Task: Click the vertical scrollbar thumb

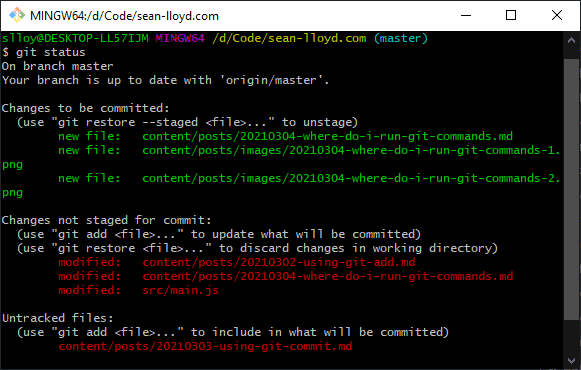Action: 571,189
